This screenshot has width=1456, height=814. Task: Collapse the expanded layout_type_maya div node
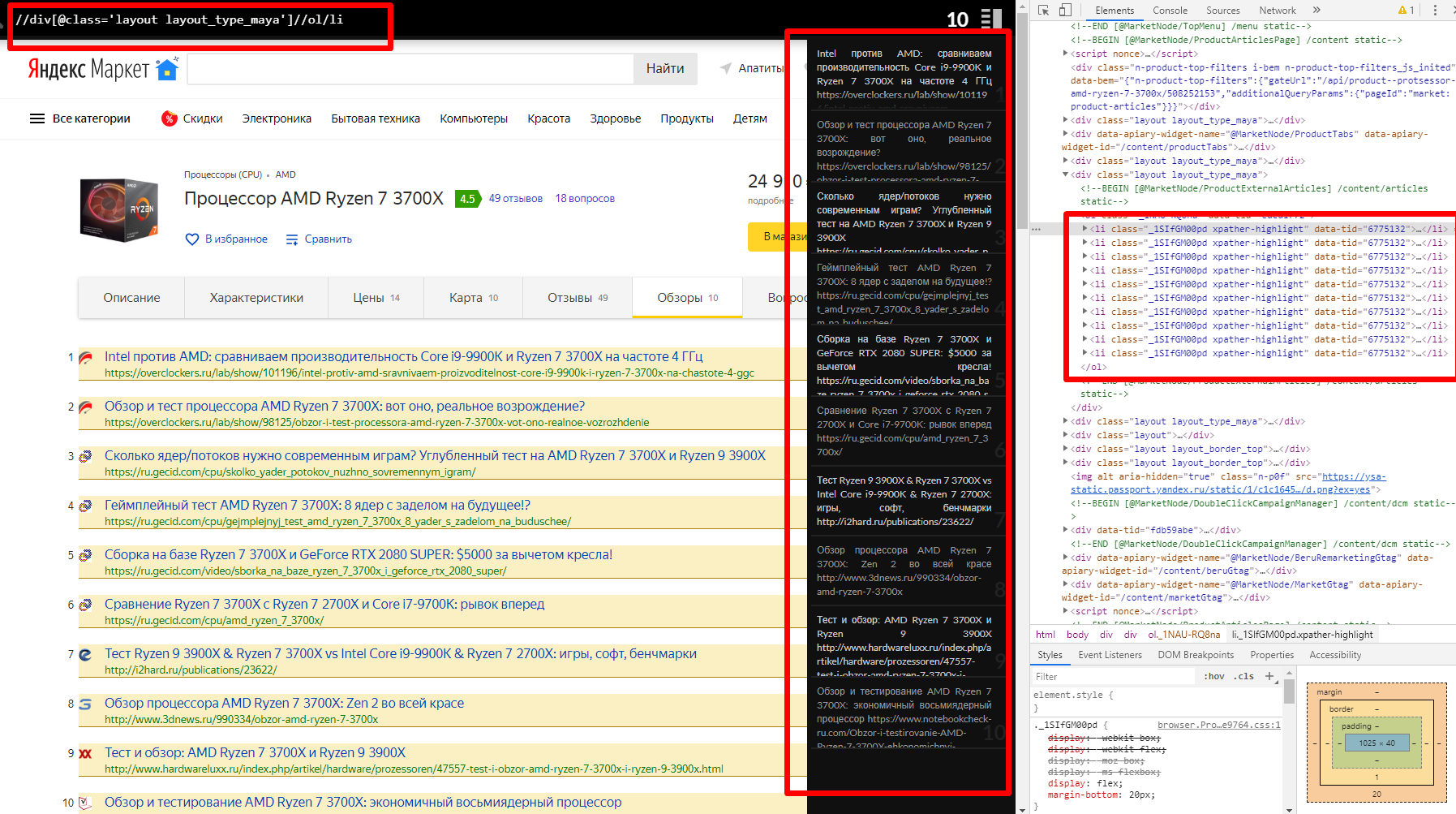coord(1065,174)
